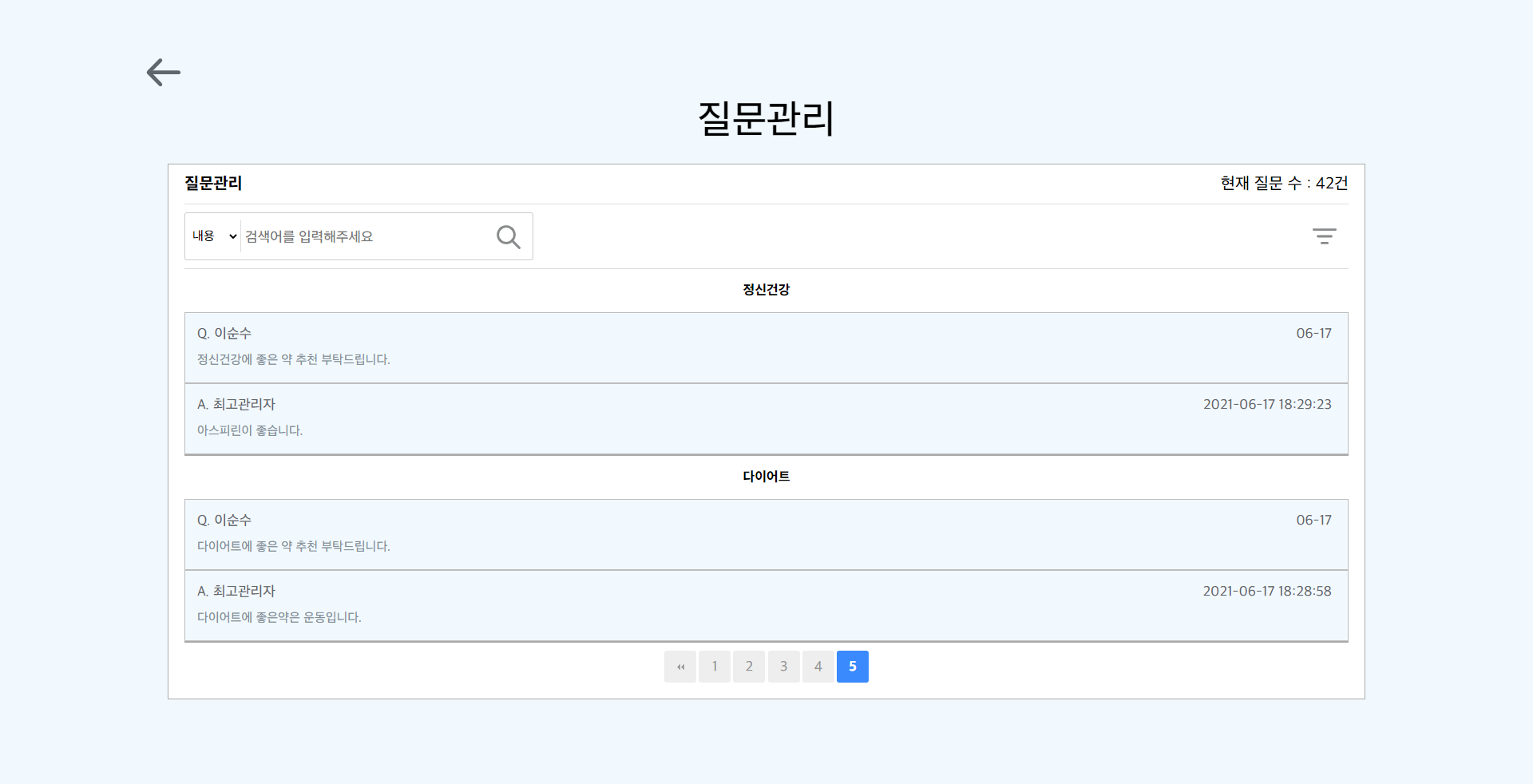Screen dimensions: 1533x784
Task: Click the 다이어트 category heading
Action: pyautogui.click(x=766, y=477)
